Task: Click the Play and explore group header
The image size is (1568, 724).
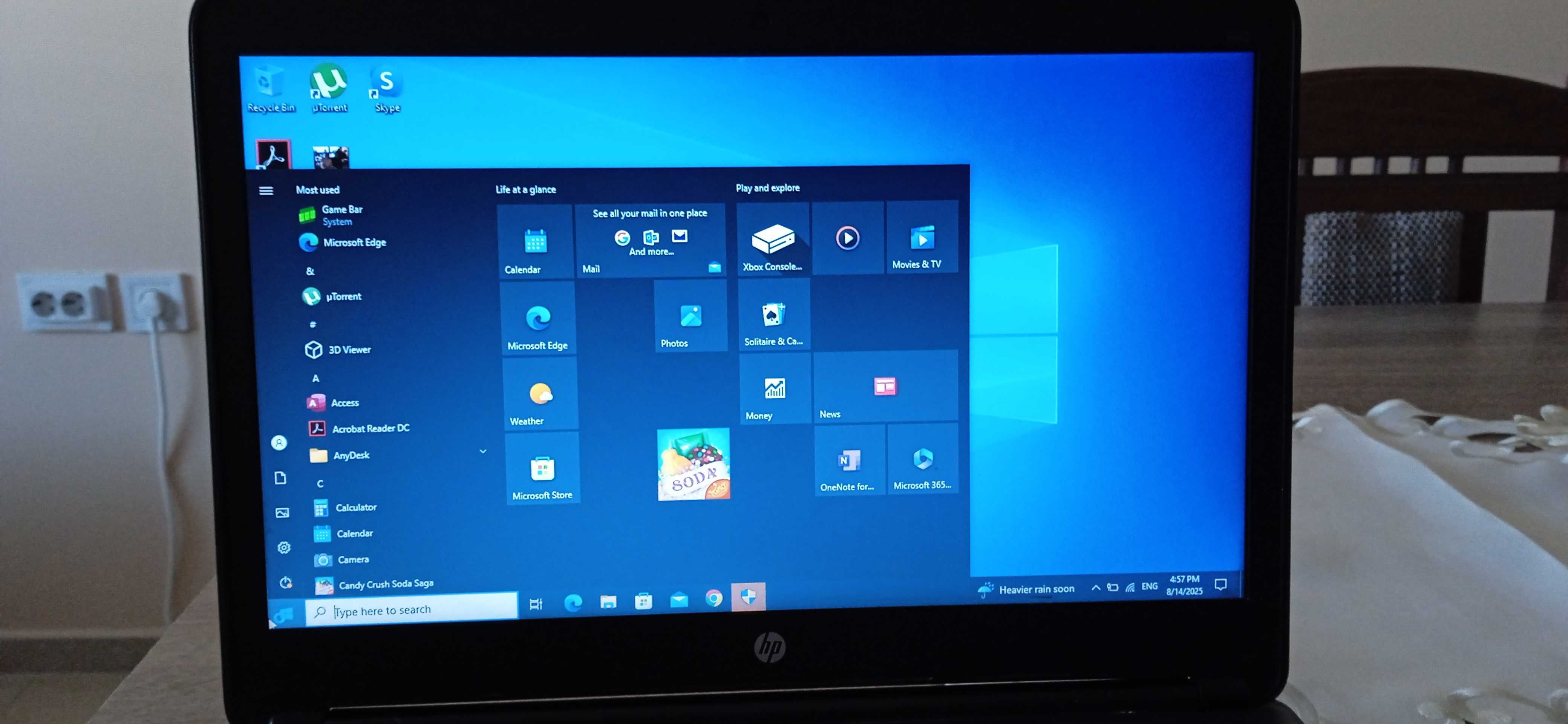Action: 767,188
